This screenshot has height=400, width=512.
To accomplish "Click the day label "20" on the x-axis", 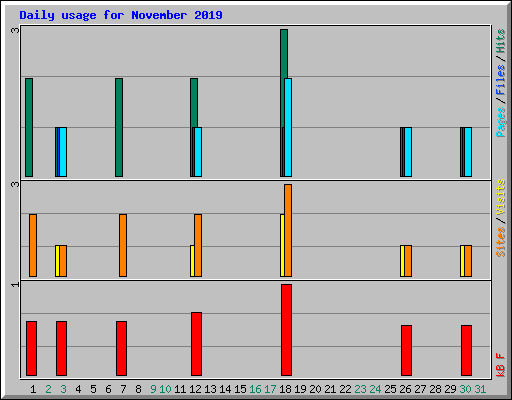I will coord(315,389).
